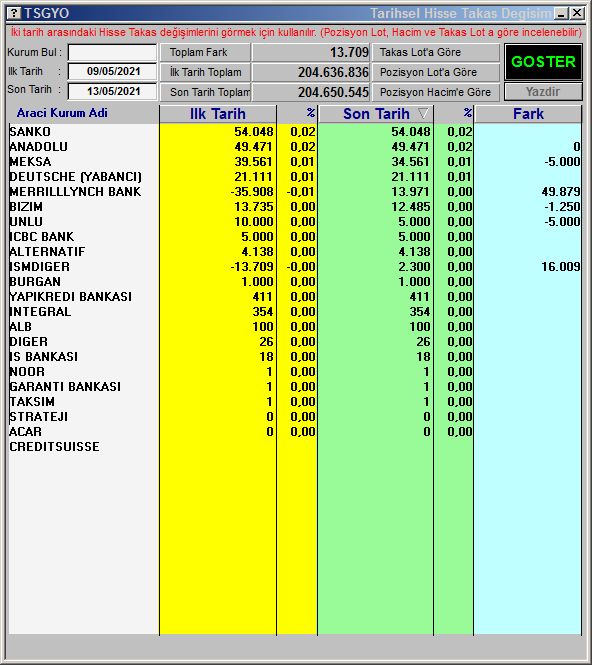
Task: Select the DIGER row
Action: click(x=295, y=341)
